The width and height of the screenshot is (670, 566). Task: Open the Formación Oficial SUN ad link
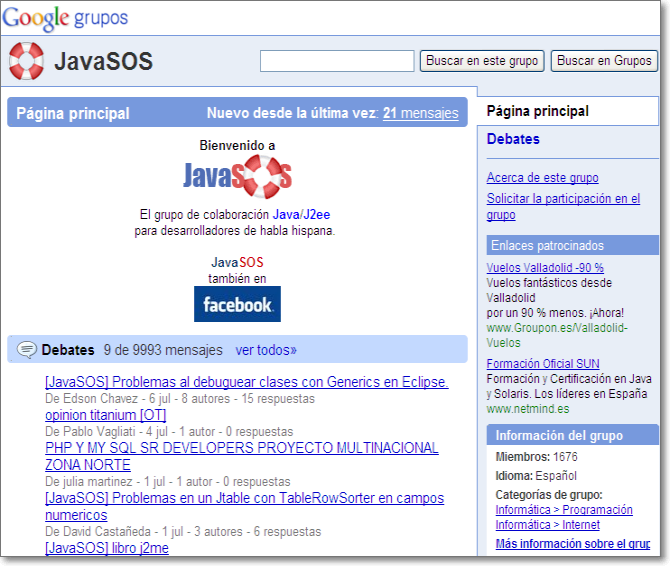[x=543, y=364]
